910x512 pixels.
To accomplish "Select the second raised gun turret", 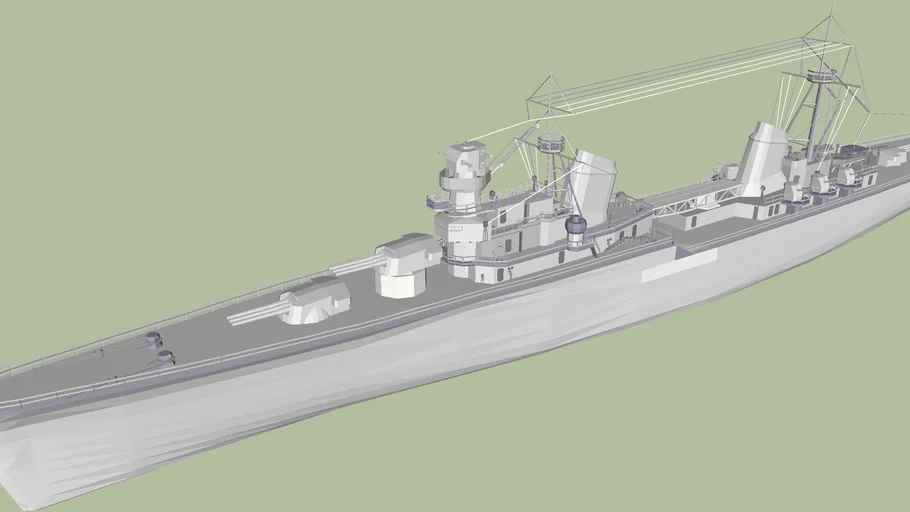I will tap(406, 264).
